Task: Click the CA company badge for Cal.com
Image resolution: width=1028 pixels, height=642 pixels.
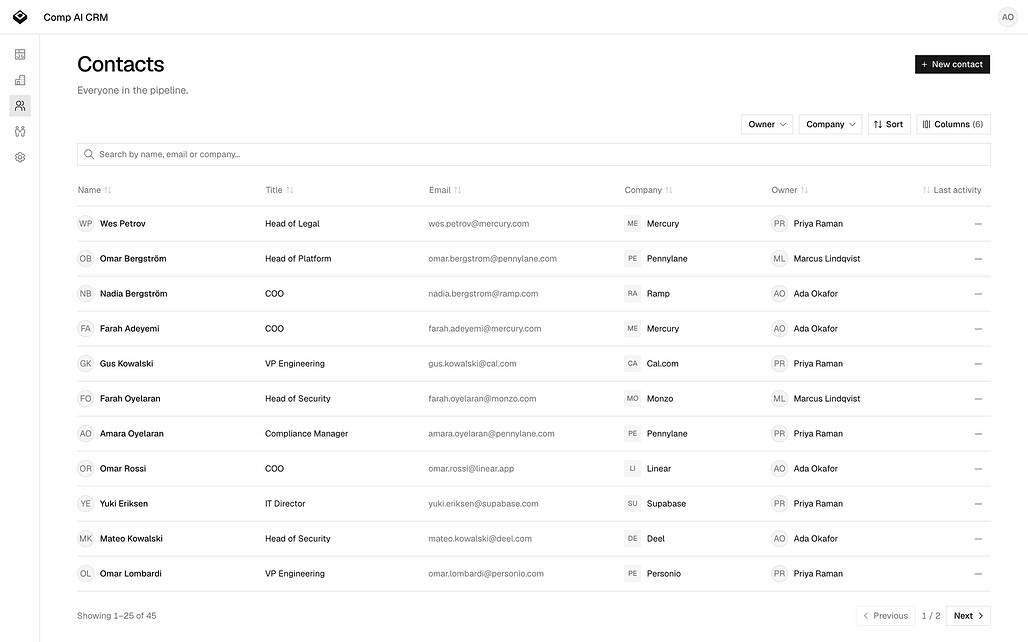Action: coord(632,363)
